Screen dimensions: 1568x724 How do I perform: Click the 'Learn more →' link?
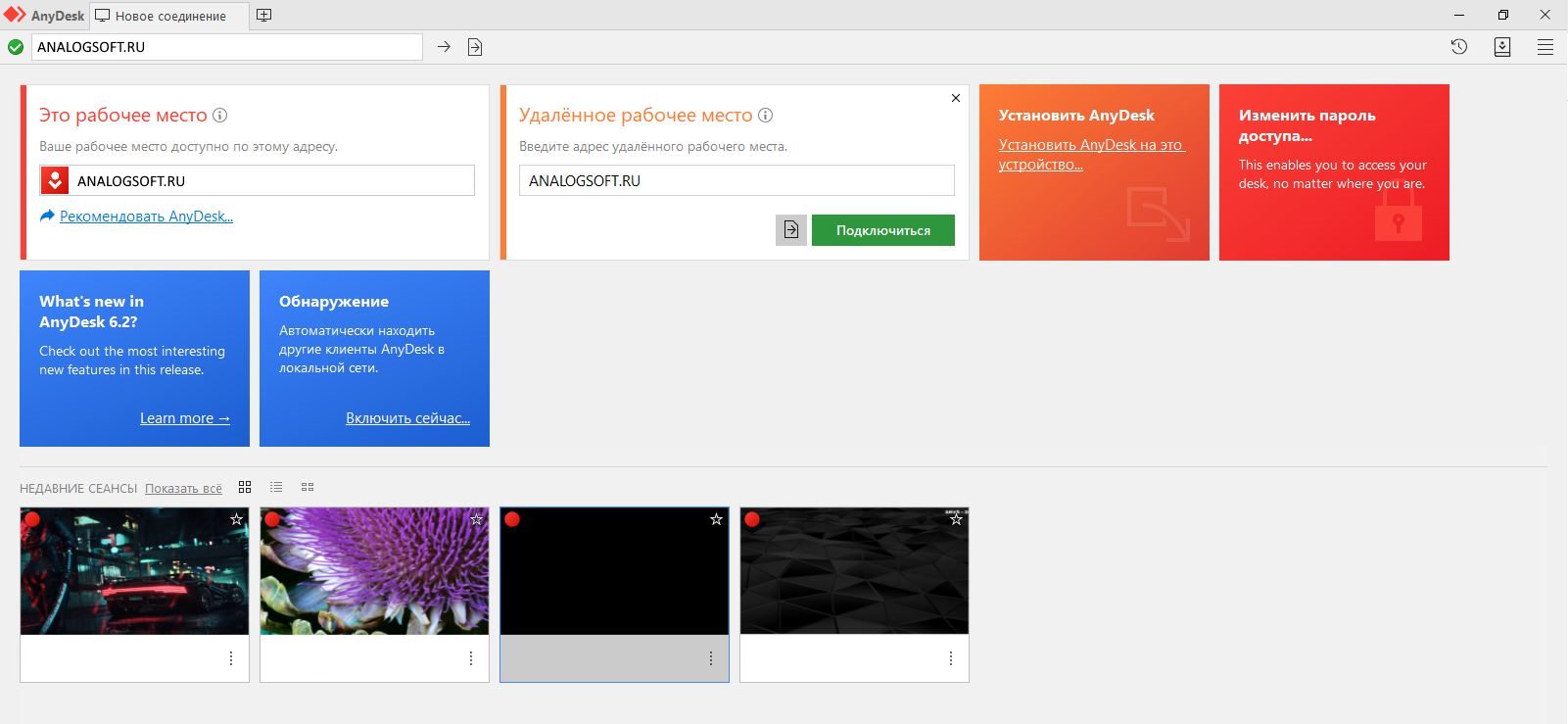[185, 418]
